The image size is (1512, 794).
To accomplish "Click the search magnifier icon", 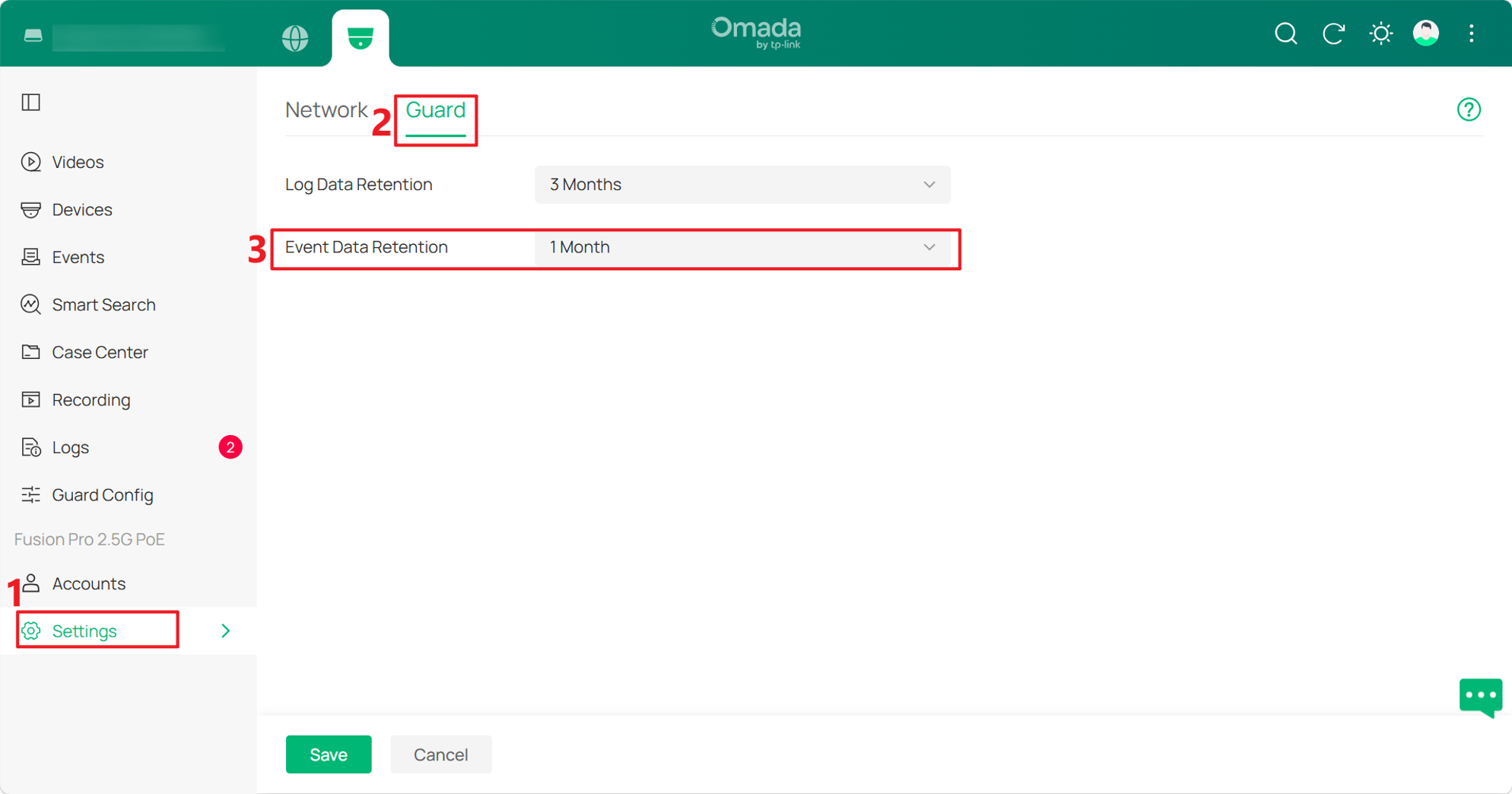I will (x=1286, y=33).
